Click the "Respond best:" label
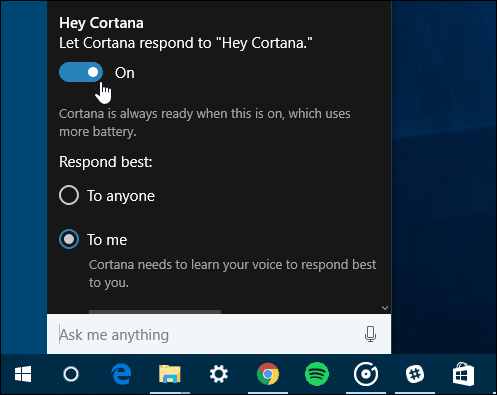 106,162
